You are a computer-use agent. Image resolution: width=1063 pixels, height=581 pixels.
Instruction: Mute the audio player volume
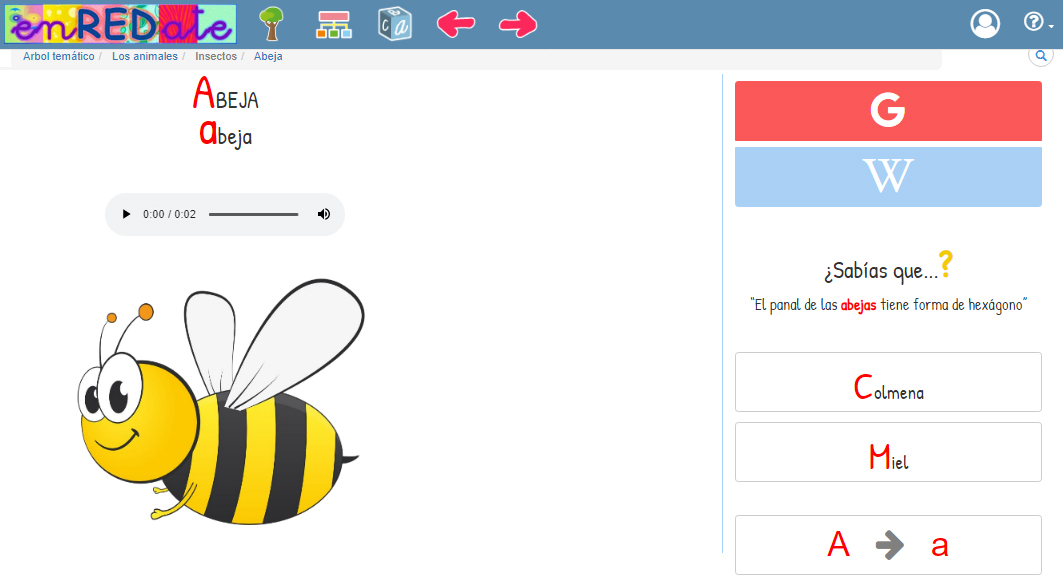pyautogui.click(x=324, y=214)
